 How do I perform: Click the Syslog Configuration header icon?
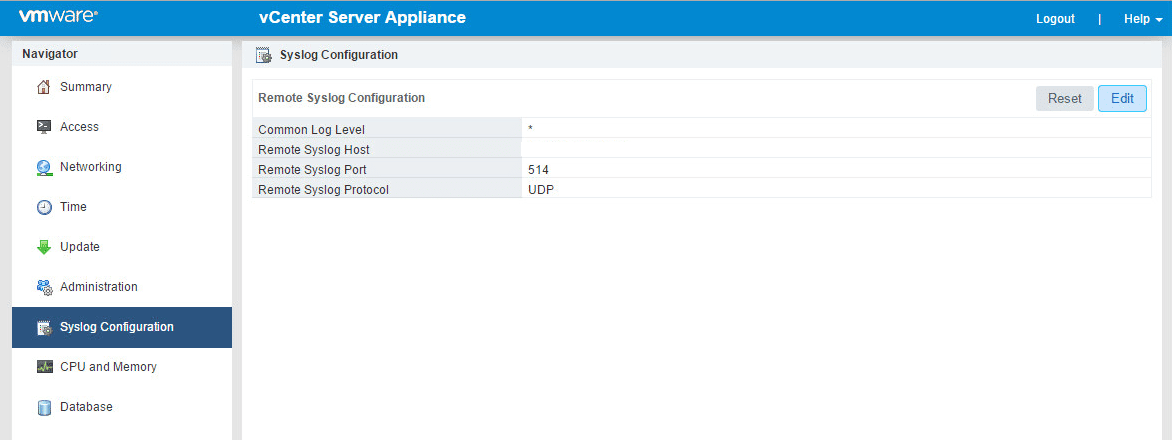(264, 55)
